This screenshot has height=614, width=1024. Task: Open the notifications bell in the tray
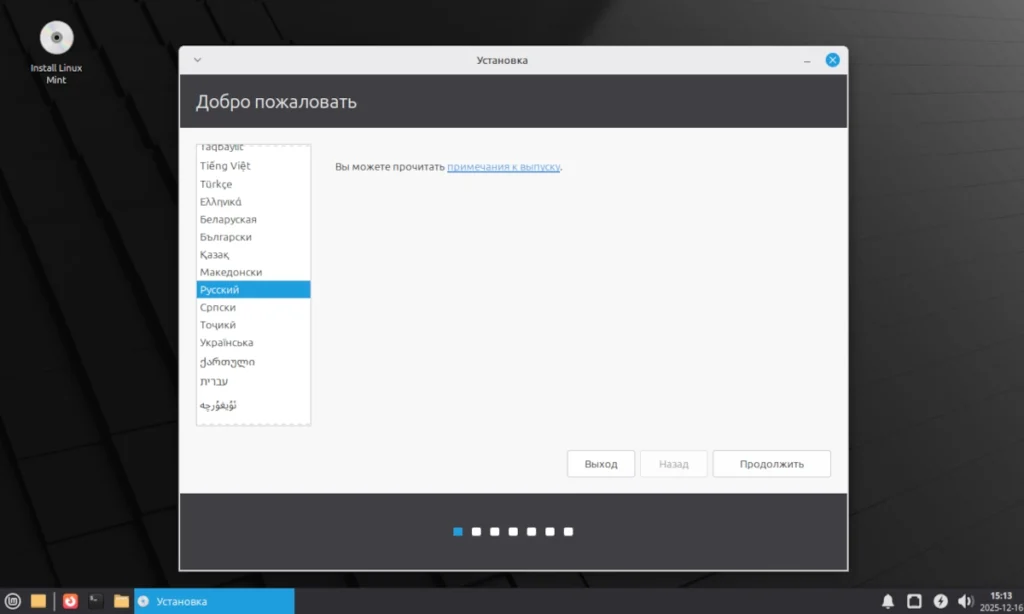coord(888,601)
